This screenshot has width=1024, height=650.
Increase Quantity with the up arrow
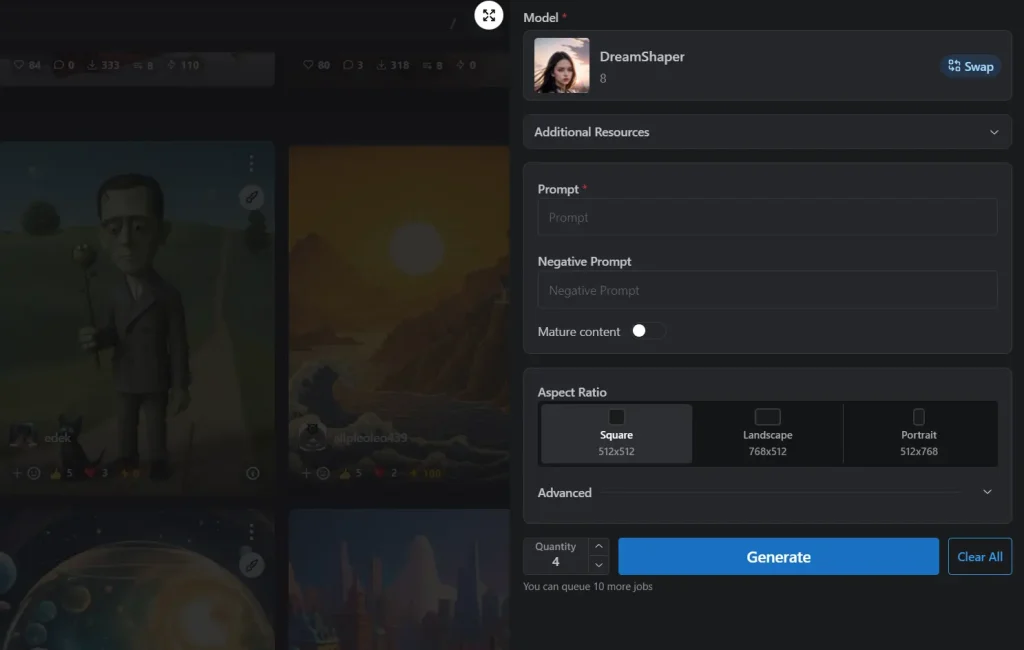598,546
